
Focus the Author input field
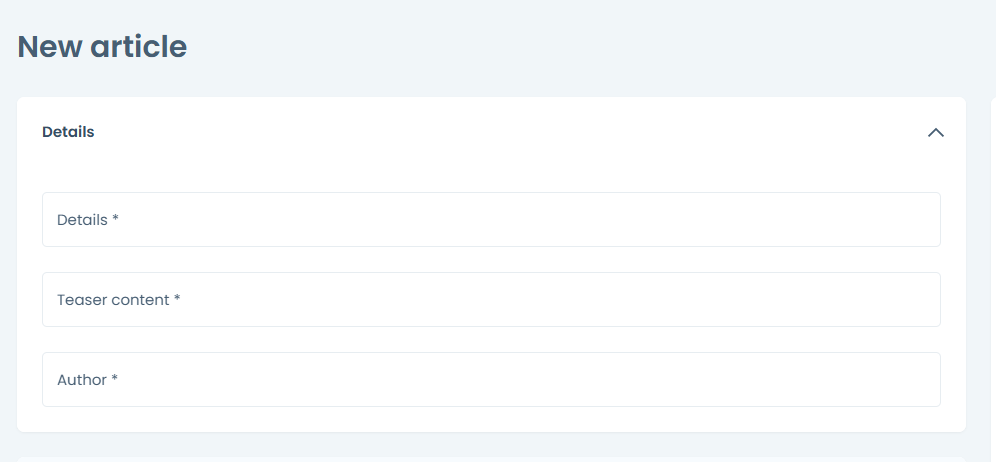coord(490,379)
